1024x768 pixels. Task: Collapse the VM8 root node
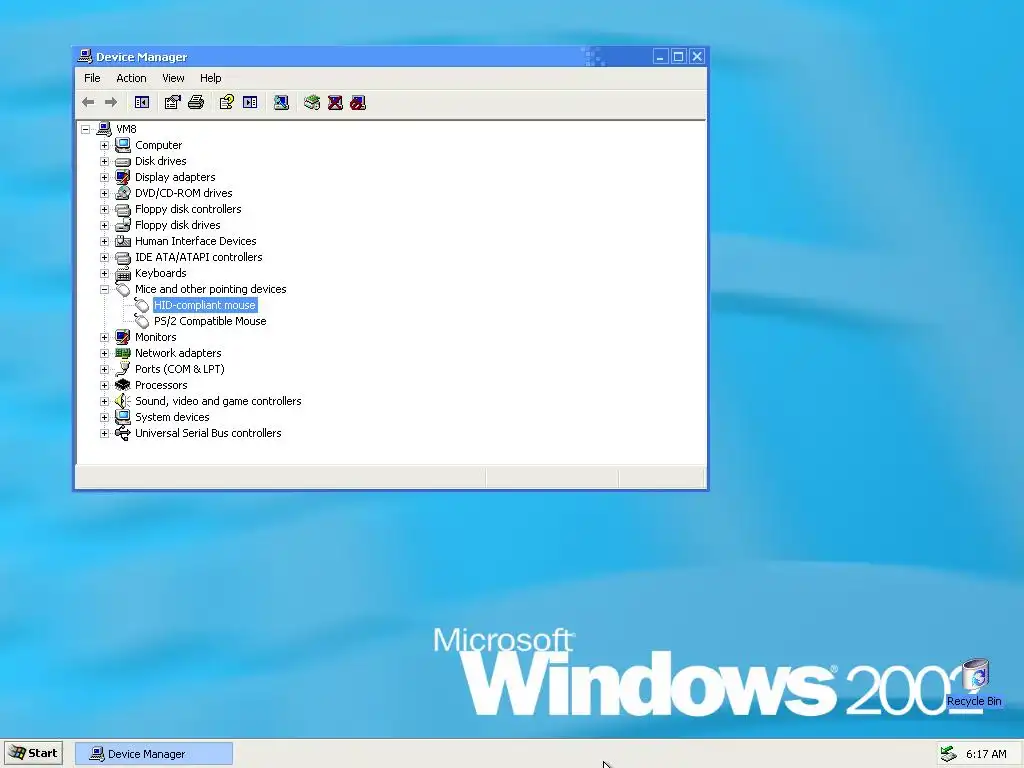click(86, 129)
